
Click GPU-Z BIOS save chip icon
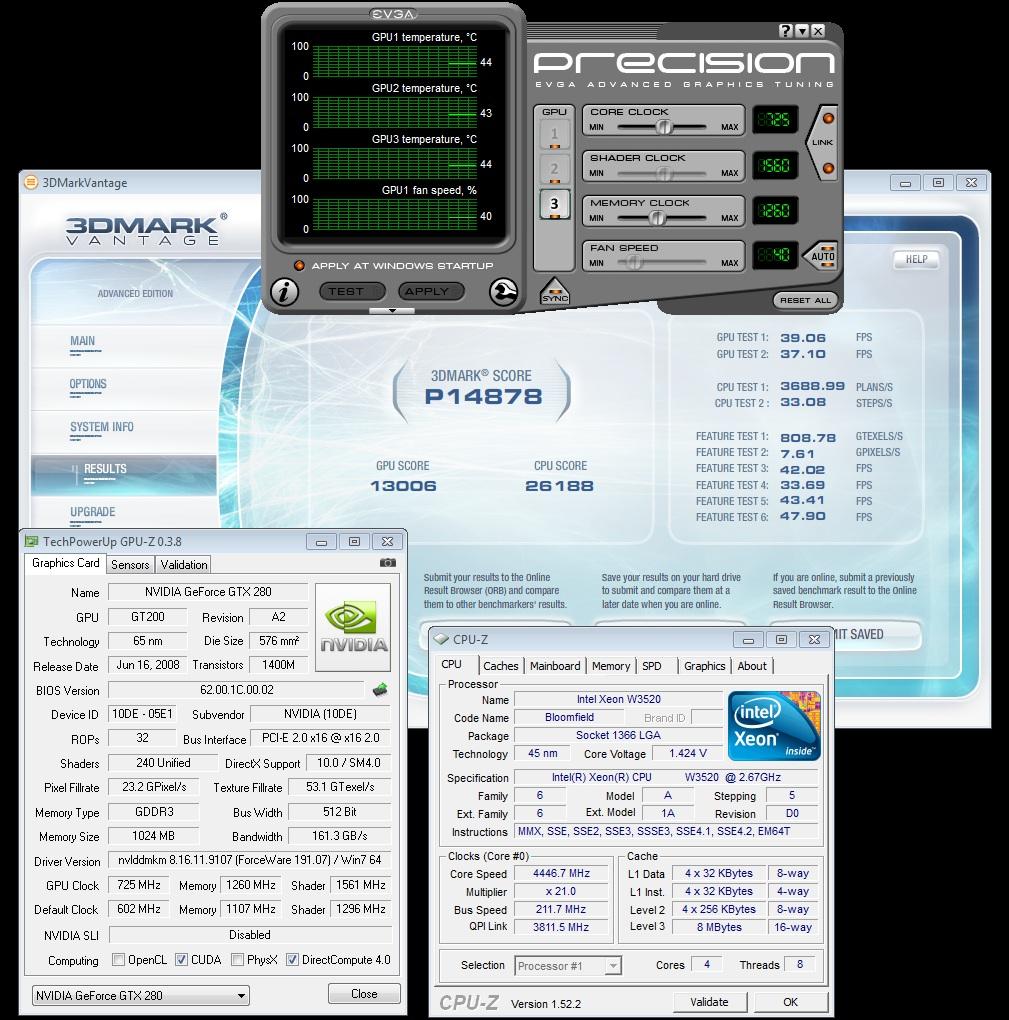coord(380,690)
